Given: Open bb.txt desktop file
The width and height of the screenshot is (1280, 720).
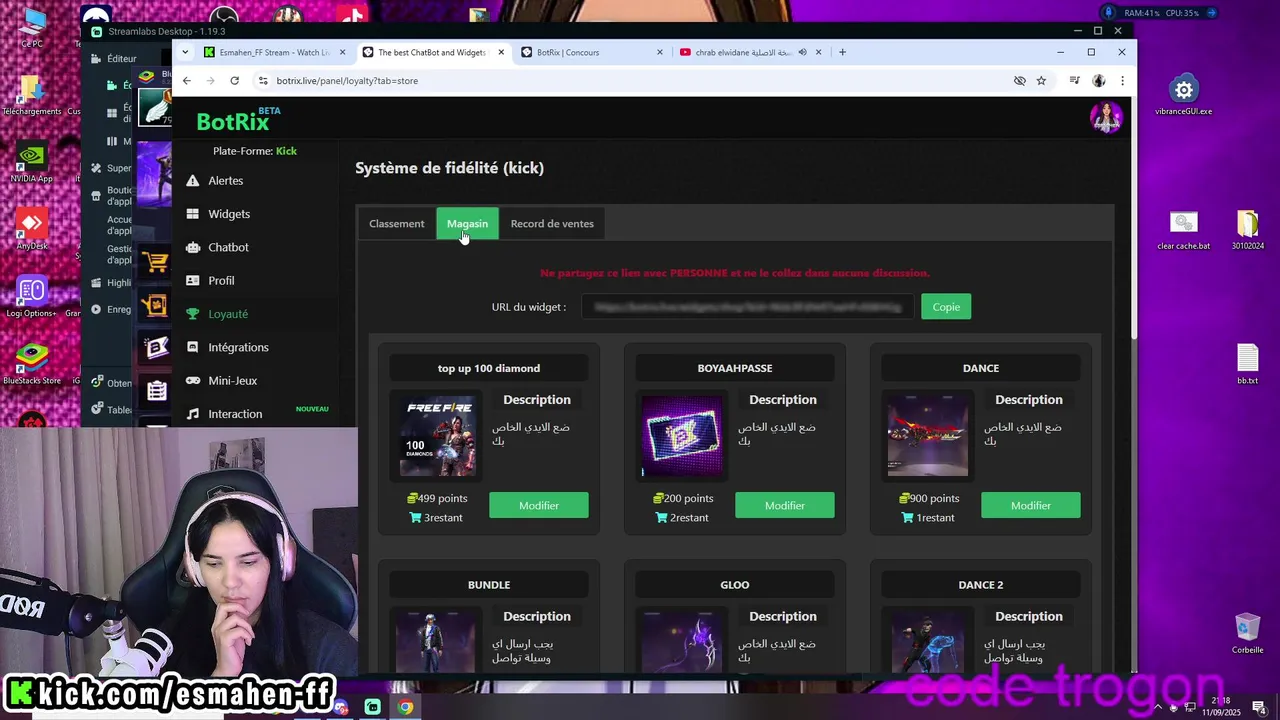Looking at the screenshot, I should (1247, 365).
